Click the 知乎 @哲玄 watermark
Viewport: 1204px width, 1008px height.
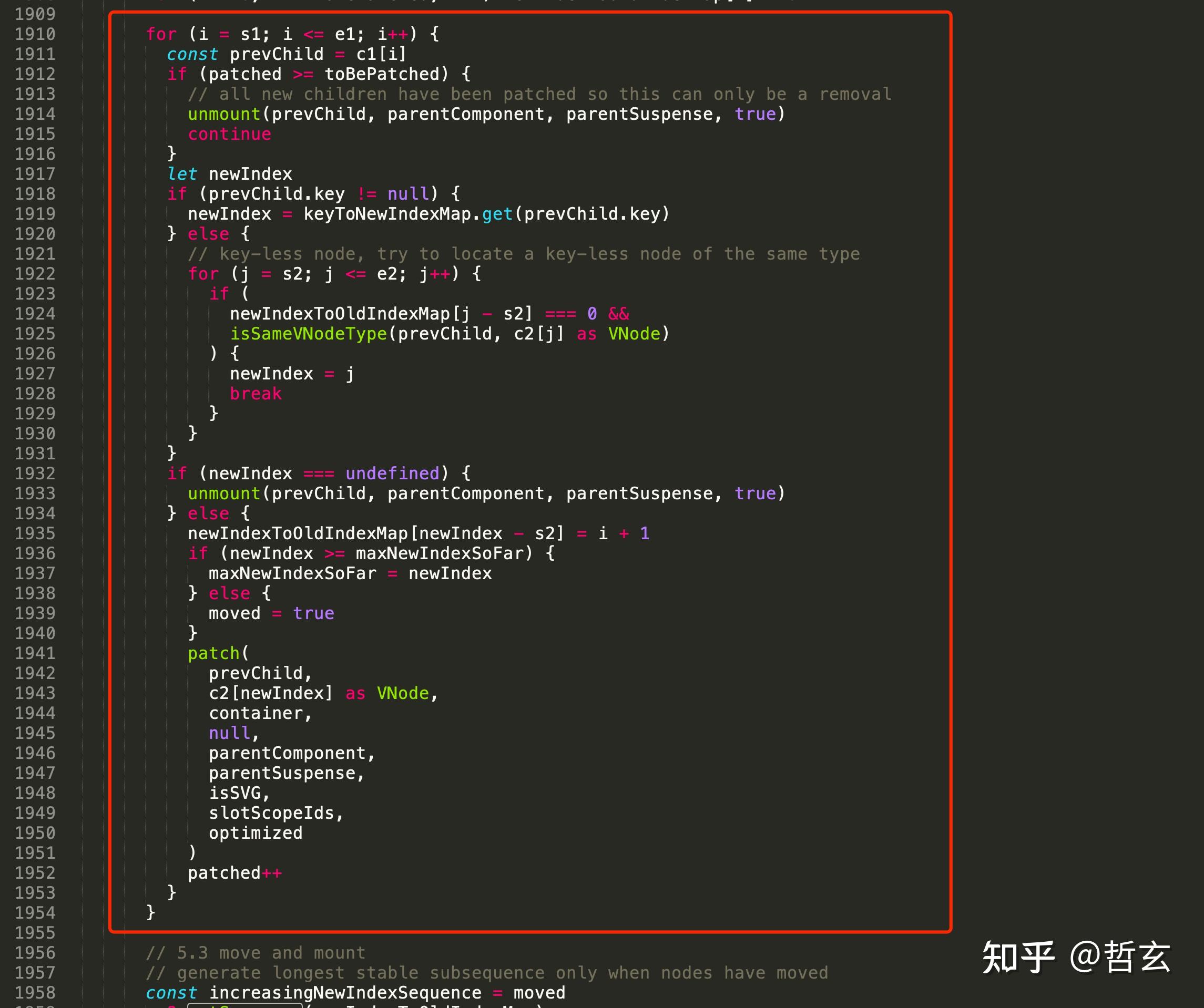(x=1076, y=956)
